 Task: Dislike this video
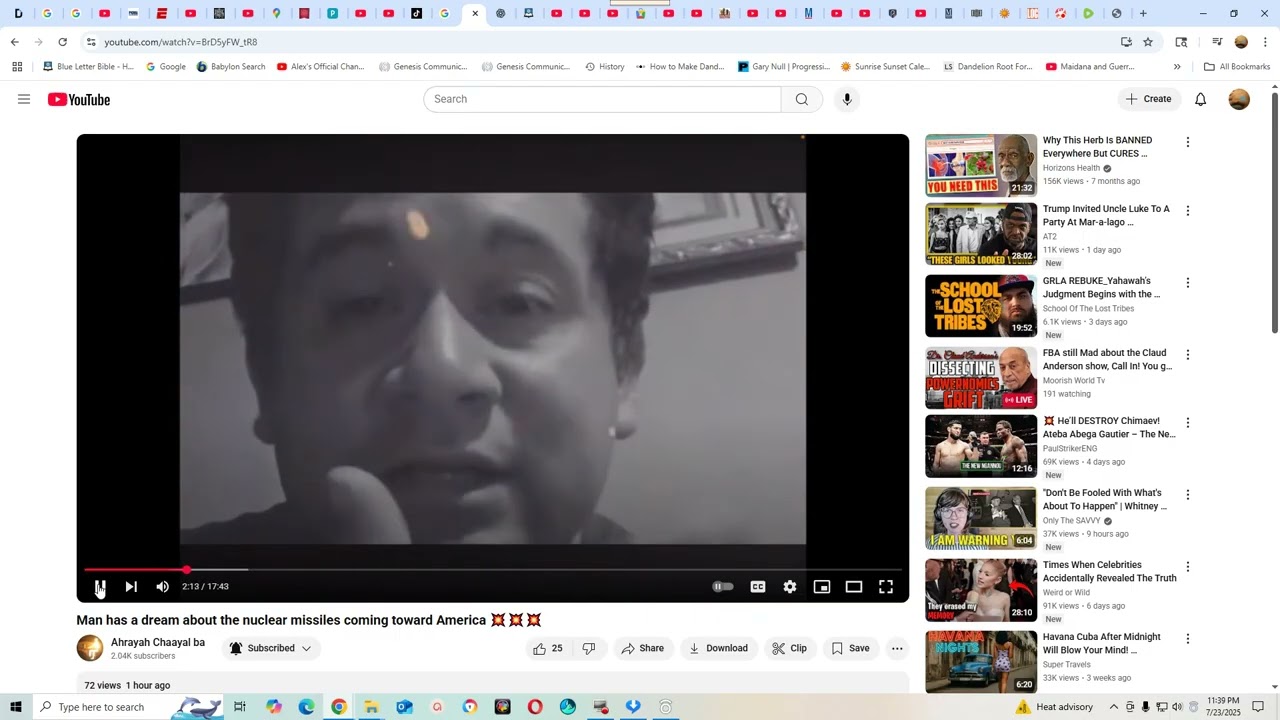pyautogui.click(x=589, y=648)
